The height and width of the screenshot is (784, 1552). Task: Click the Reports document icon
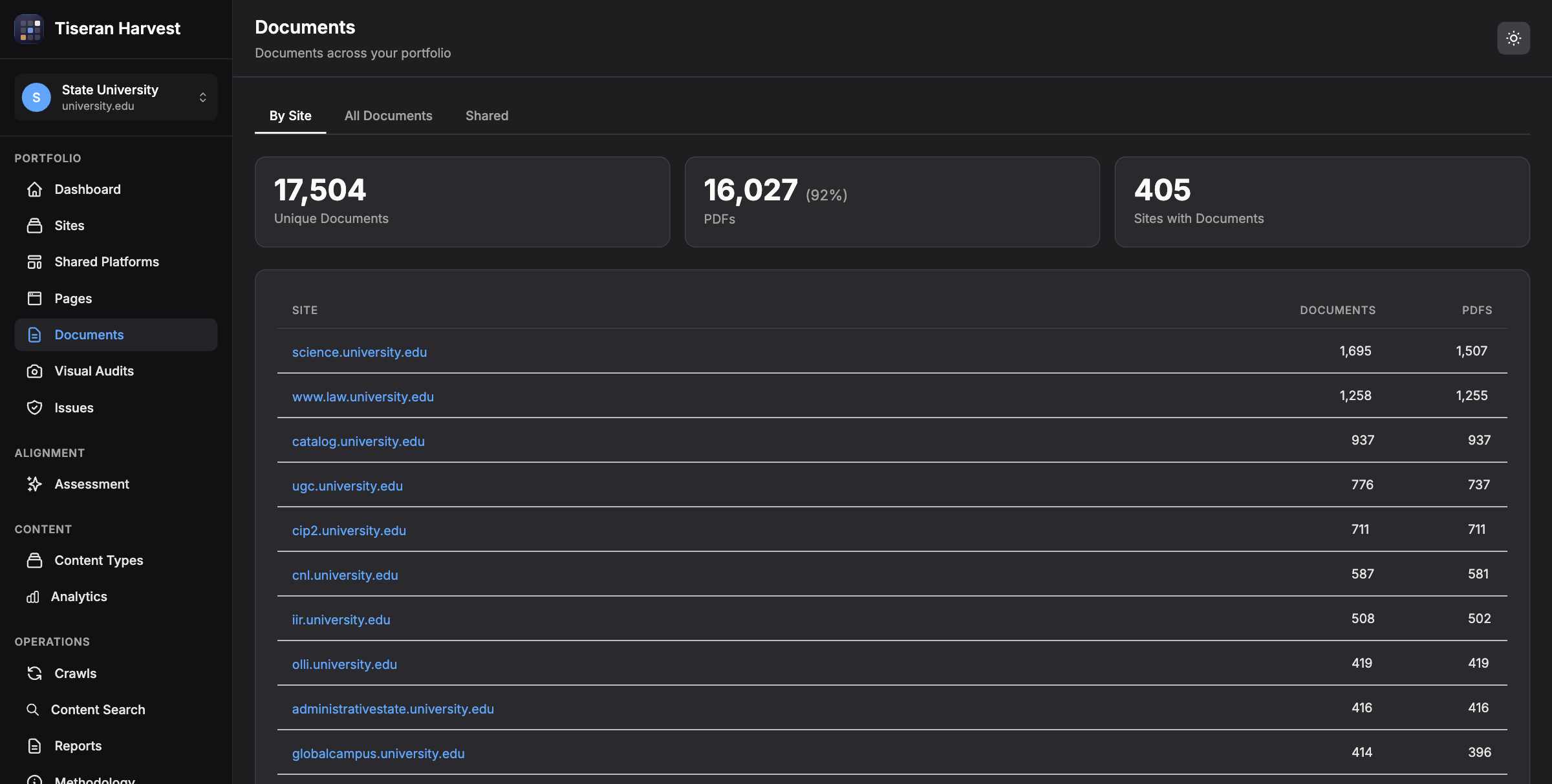pyautogui.click(x=35, y=746)
